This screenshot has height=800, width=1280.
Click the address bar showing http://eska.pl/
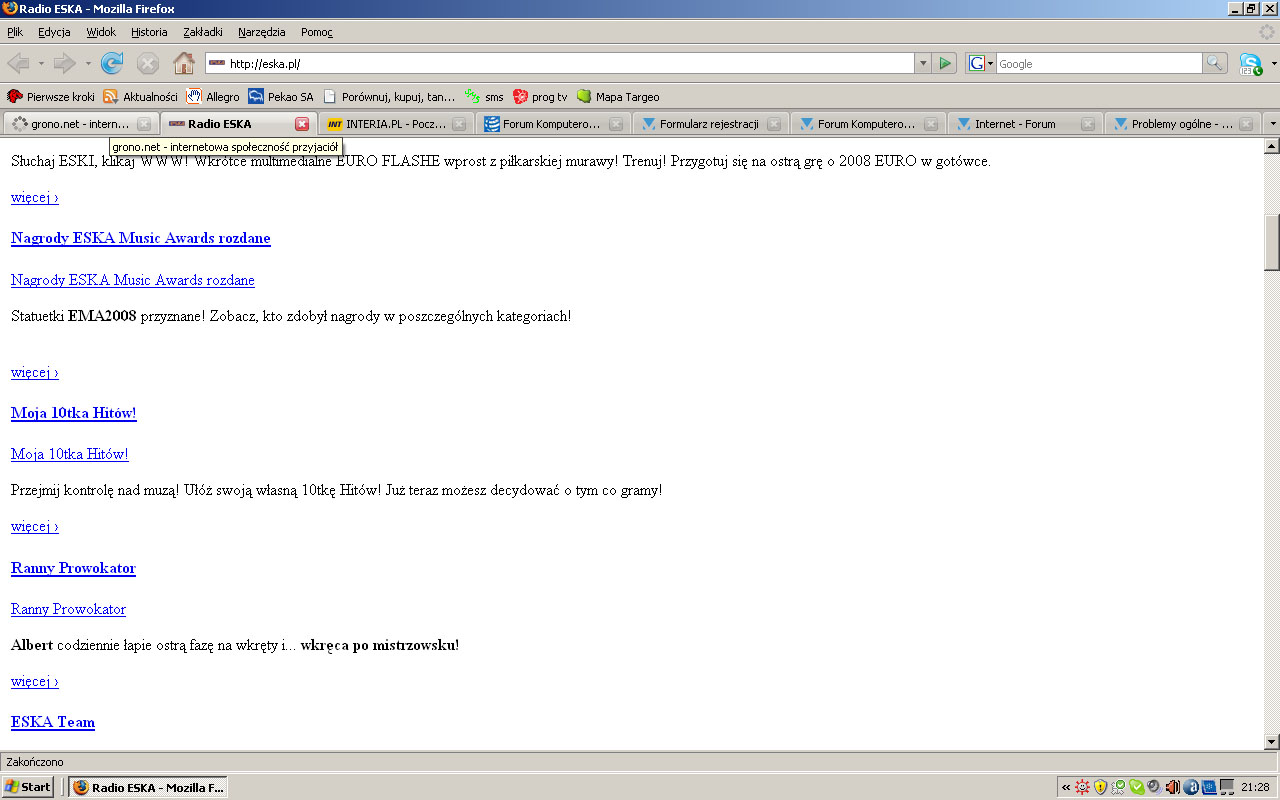point(560,64)
